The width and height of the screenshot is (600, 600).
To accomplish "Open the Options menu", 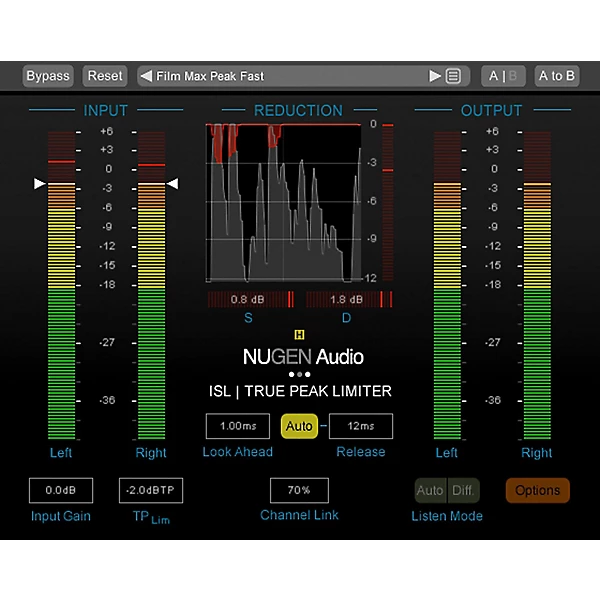I will pos(538,491).
